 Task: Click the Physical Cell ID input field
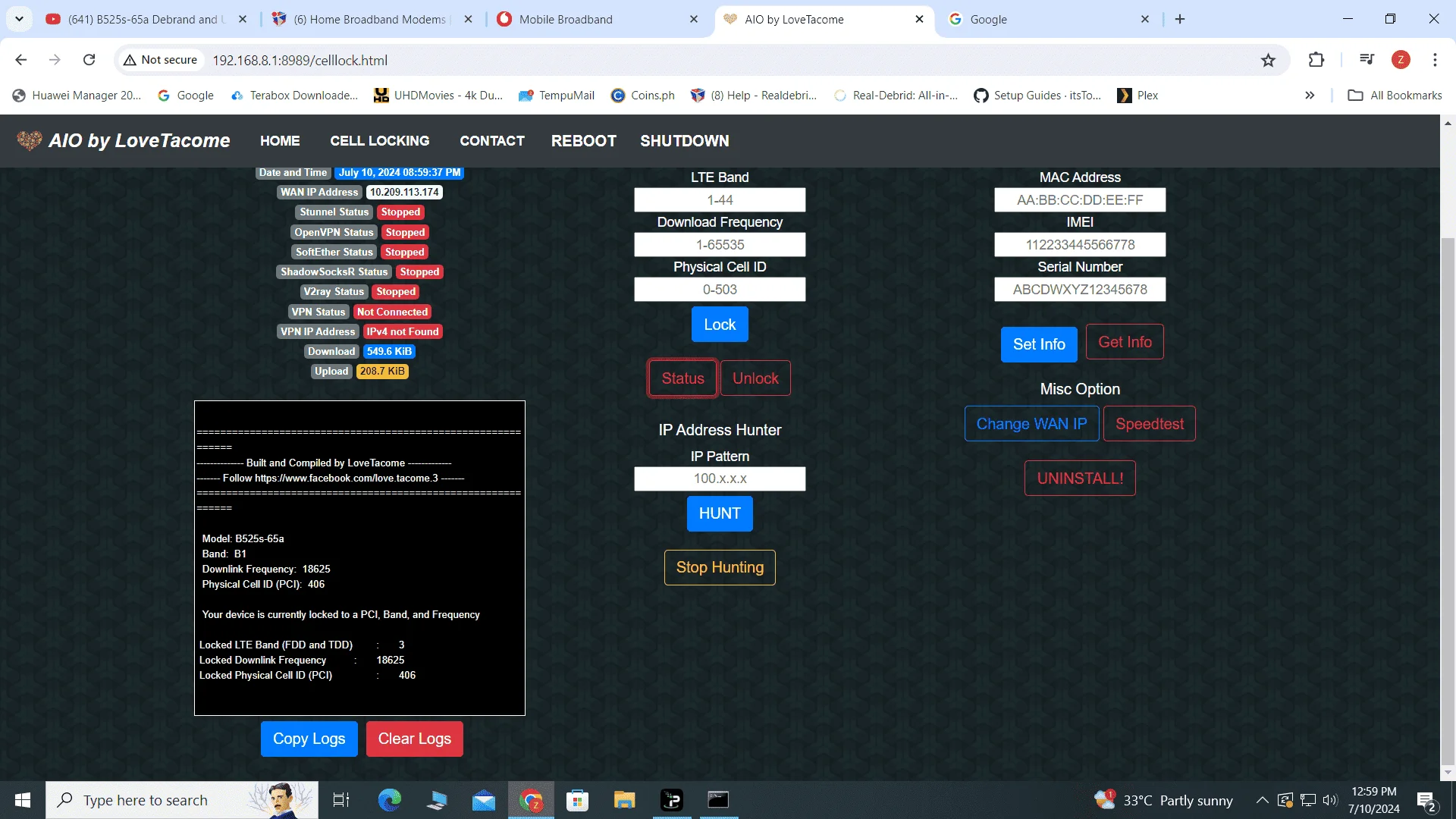point(720,290)
